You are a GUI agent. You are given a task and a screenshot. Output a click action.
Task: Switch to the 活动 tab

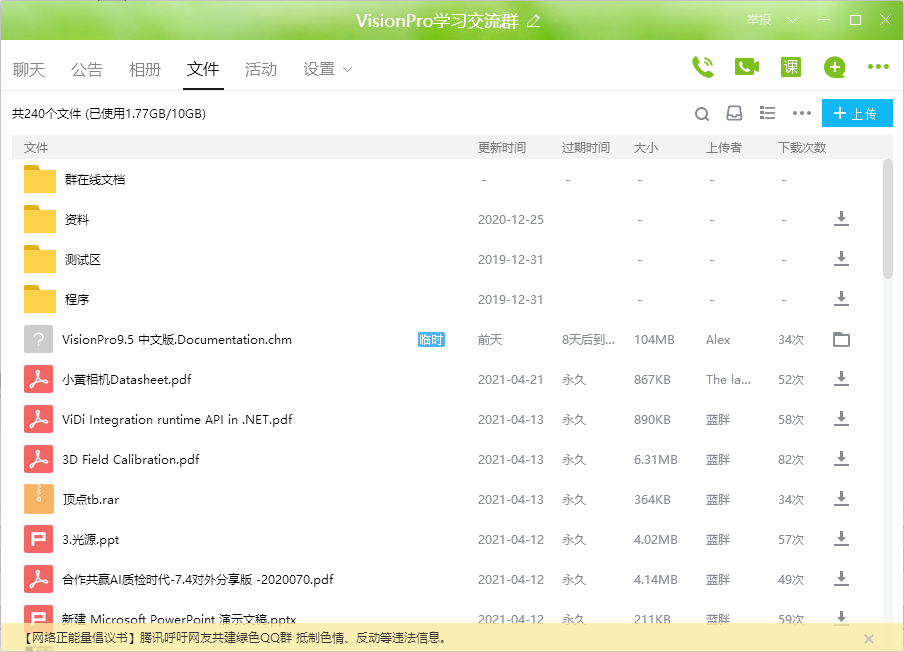click(261, 70)
